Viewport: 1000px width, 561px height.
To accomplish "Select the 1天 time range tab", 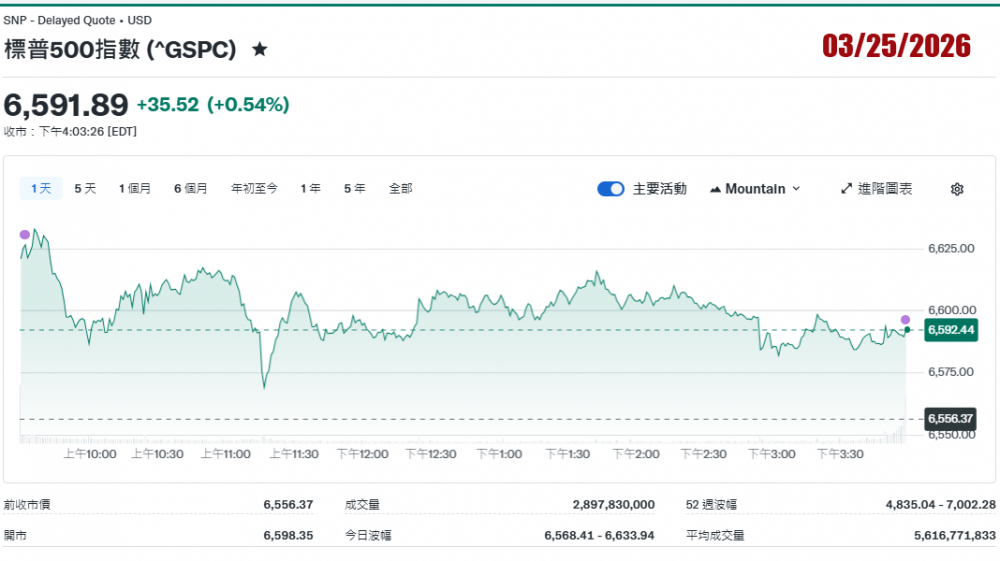I will [41, 188].
